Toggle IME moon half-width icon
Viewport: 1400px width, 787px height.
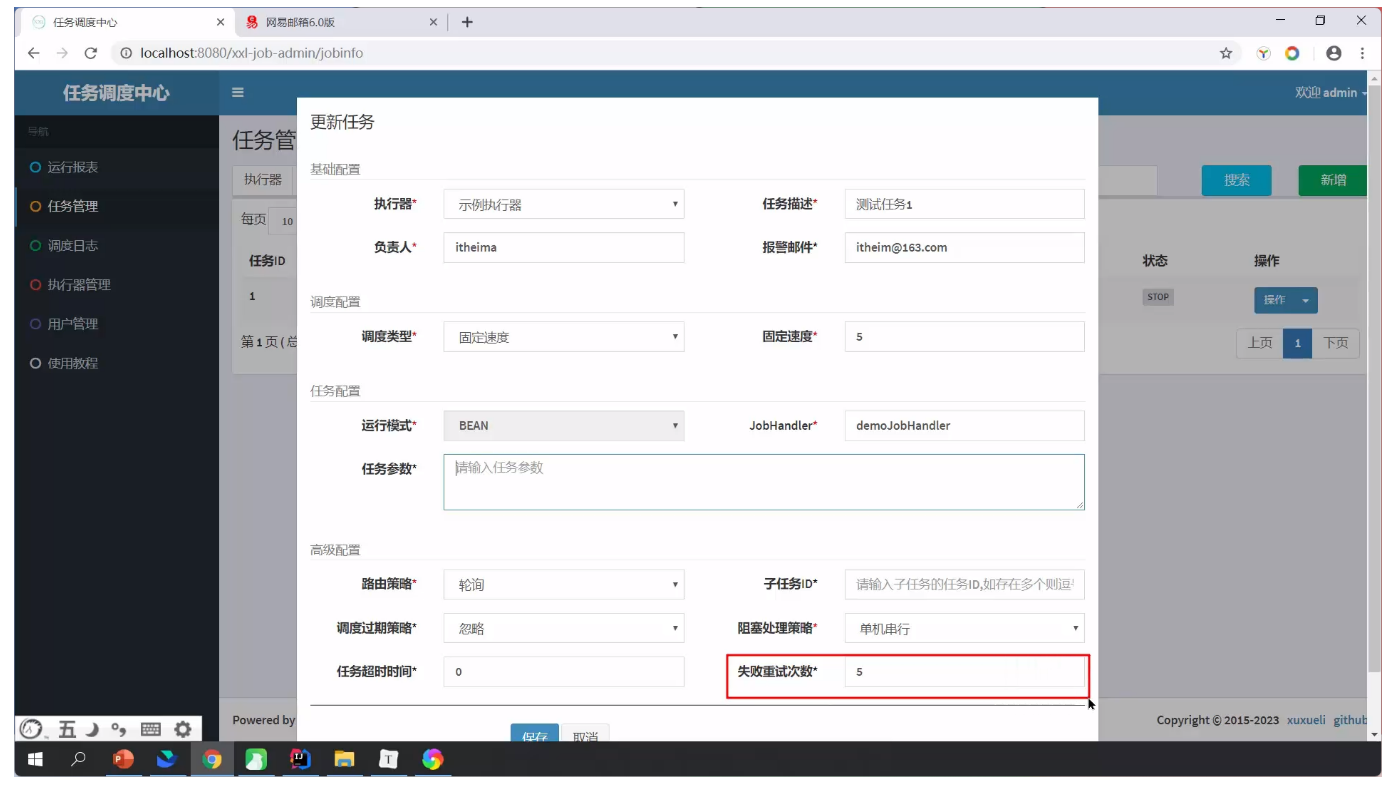pos(92,729)
